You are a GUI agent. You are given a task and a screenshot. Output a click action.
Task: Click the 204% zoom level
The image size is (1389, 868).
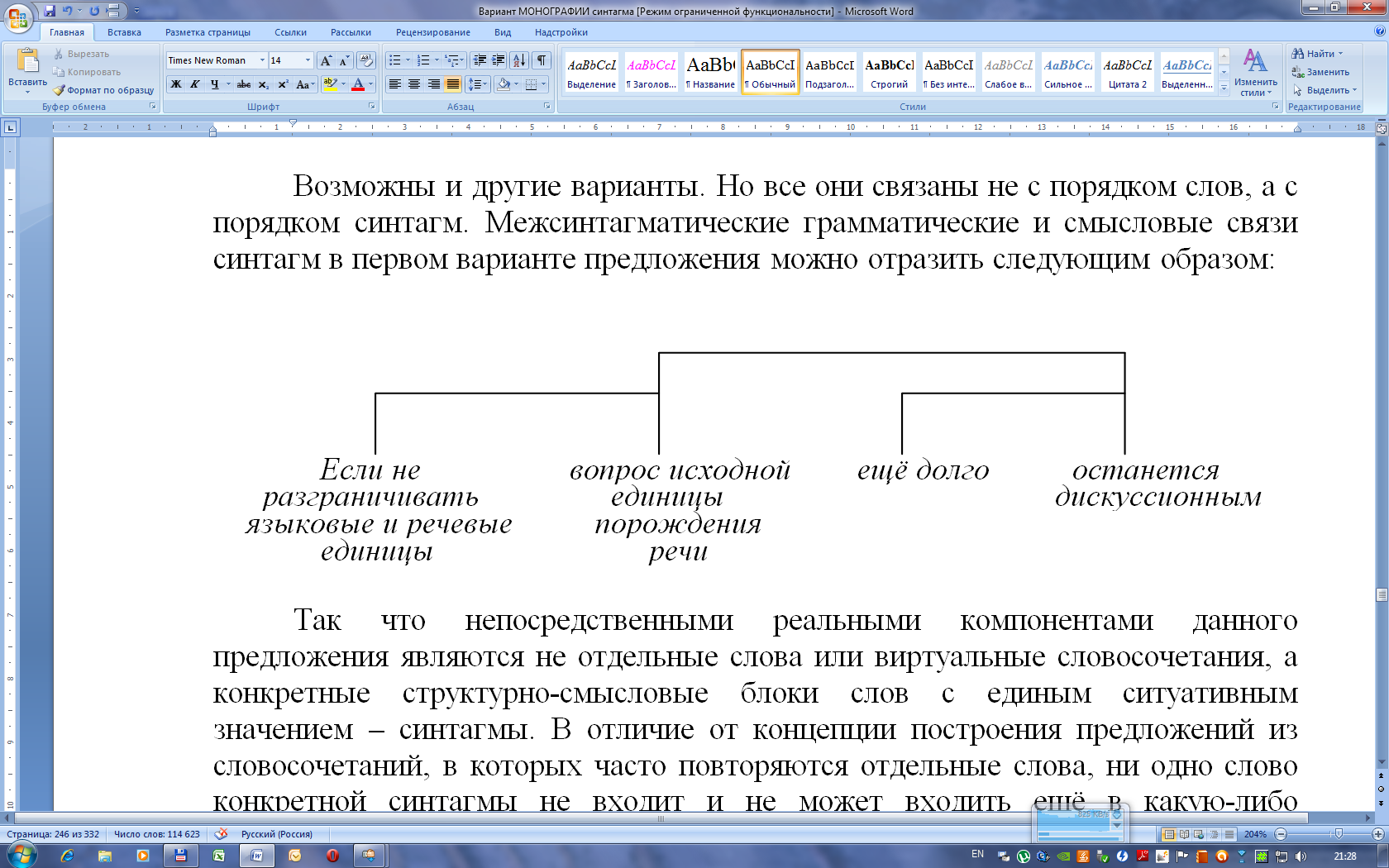pos(1255,834)
